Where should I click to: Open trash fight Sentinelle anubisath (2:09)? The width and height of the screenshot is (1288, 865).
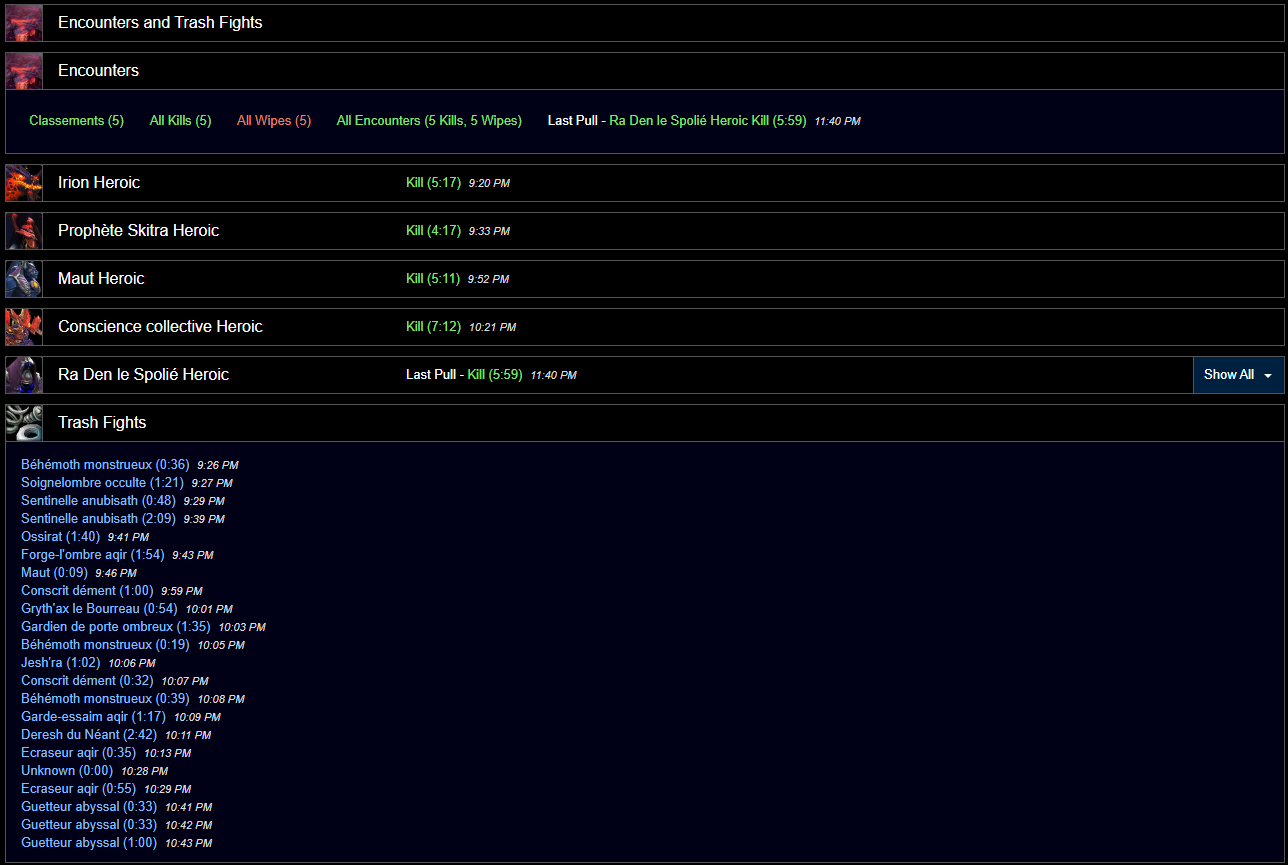(x=98, y=519)
